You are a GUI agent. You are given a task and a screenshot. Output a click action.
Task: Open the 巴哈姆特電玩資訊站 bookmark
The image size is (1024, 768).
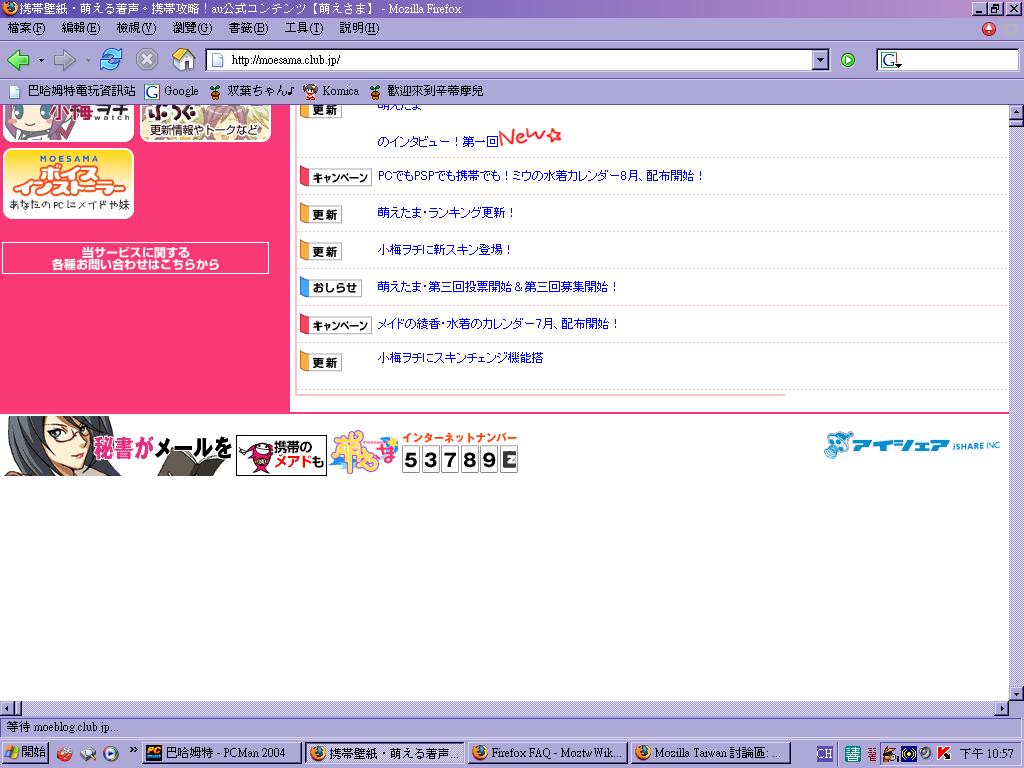(x=72, y=91)
